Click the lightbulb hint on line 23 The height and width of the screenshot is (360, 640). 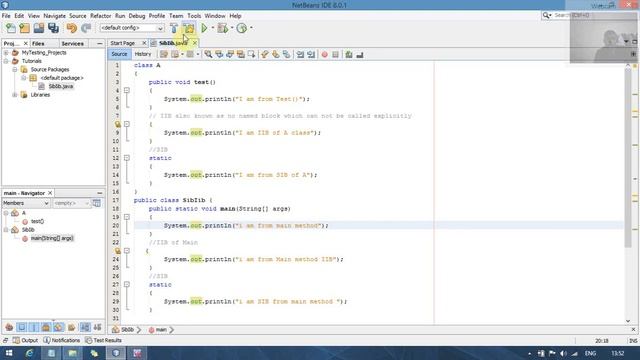pos(118,251)
